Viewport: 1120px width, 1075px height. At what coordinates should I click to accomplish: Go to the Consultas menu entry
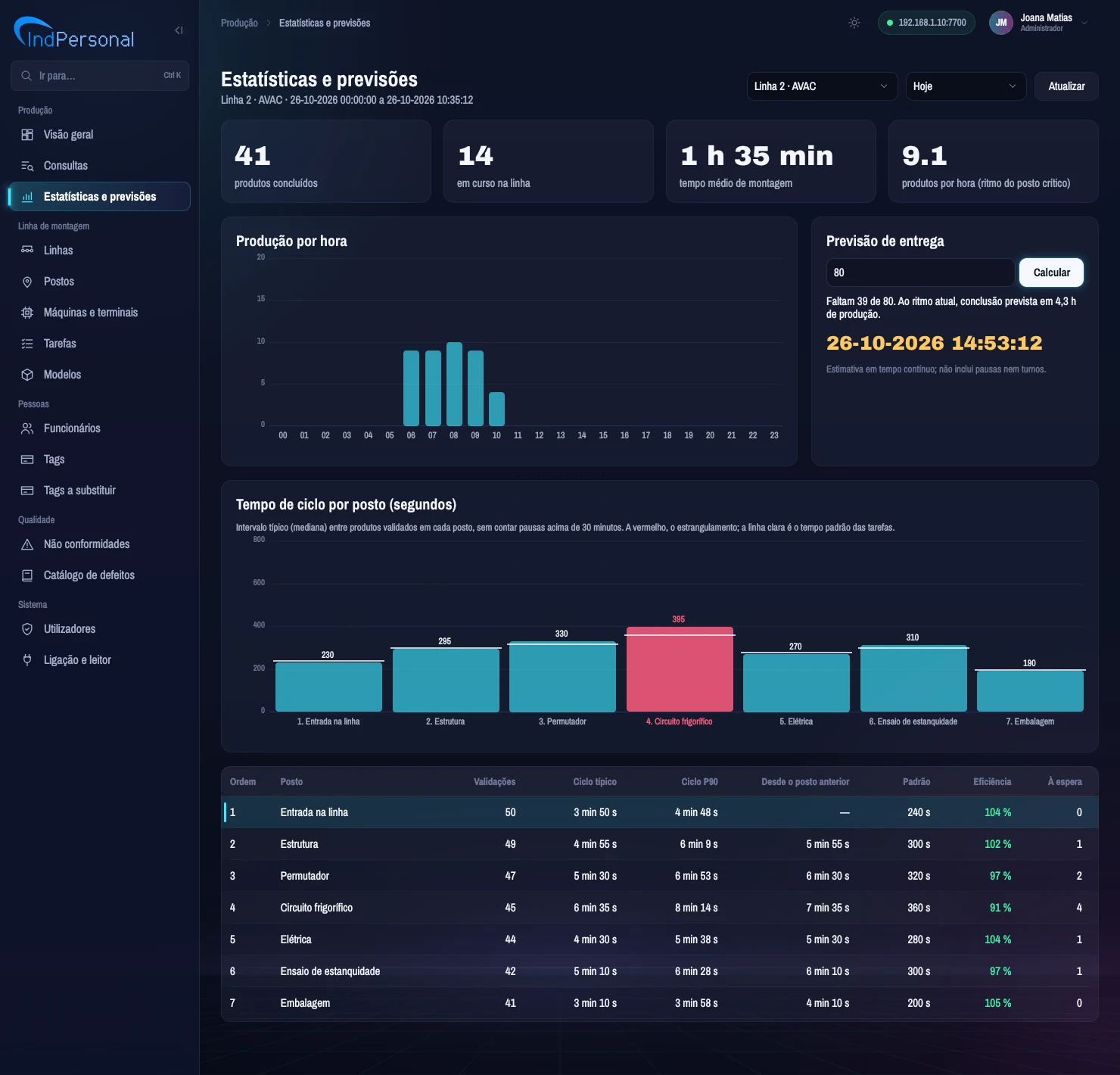point(99,166)
